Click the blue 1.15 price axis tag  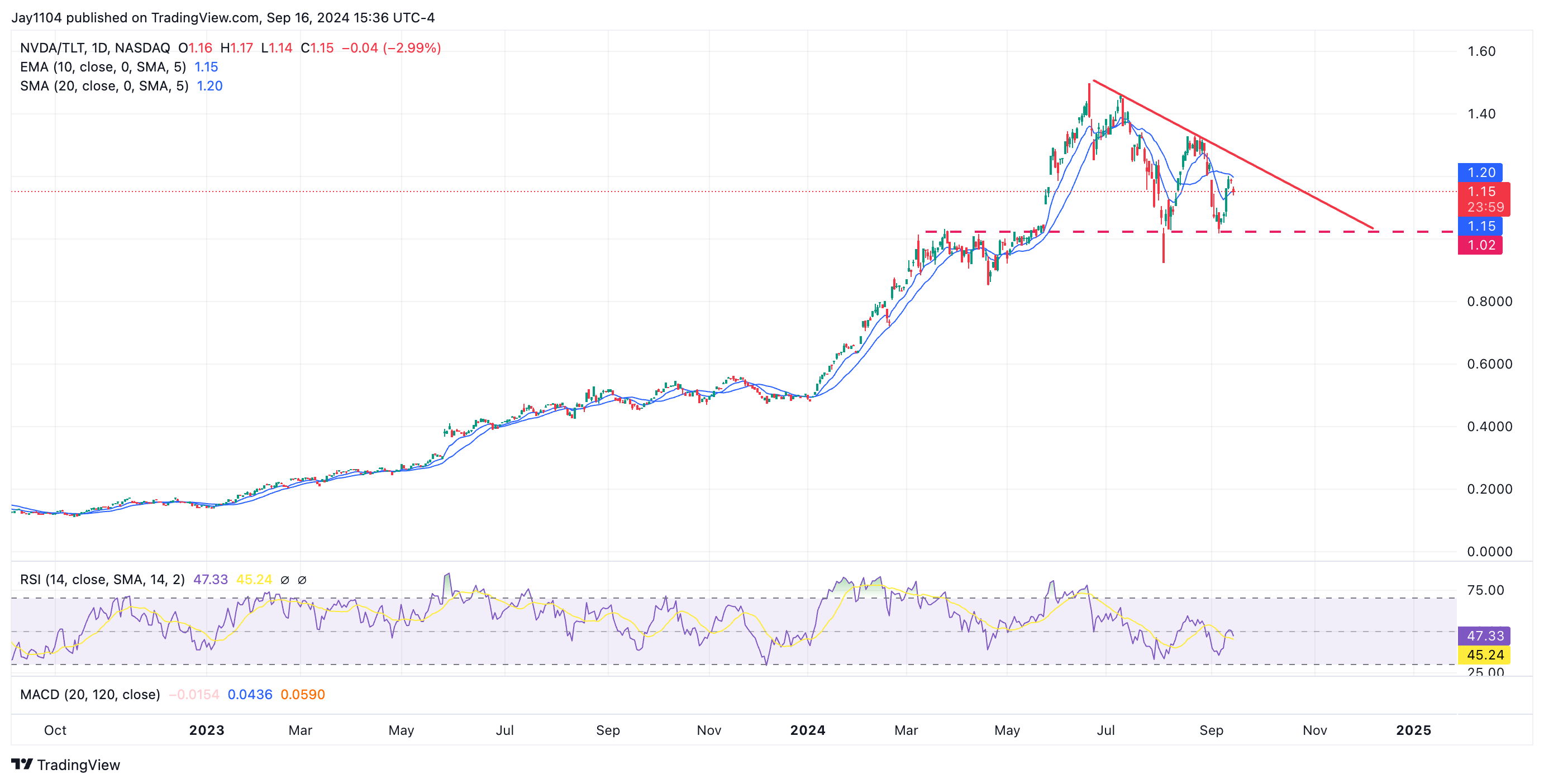click(x=1480, y=226)
